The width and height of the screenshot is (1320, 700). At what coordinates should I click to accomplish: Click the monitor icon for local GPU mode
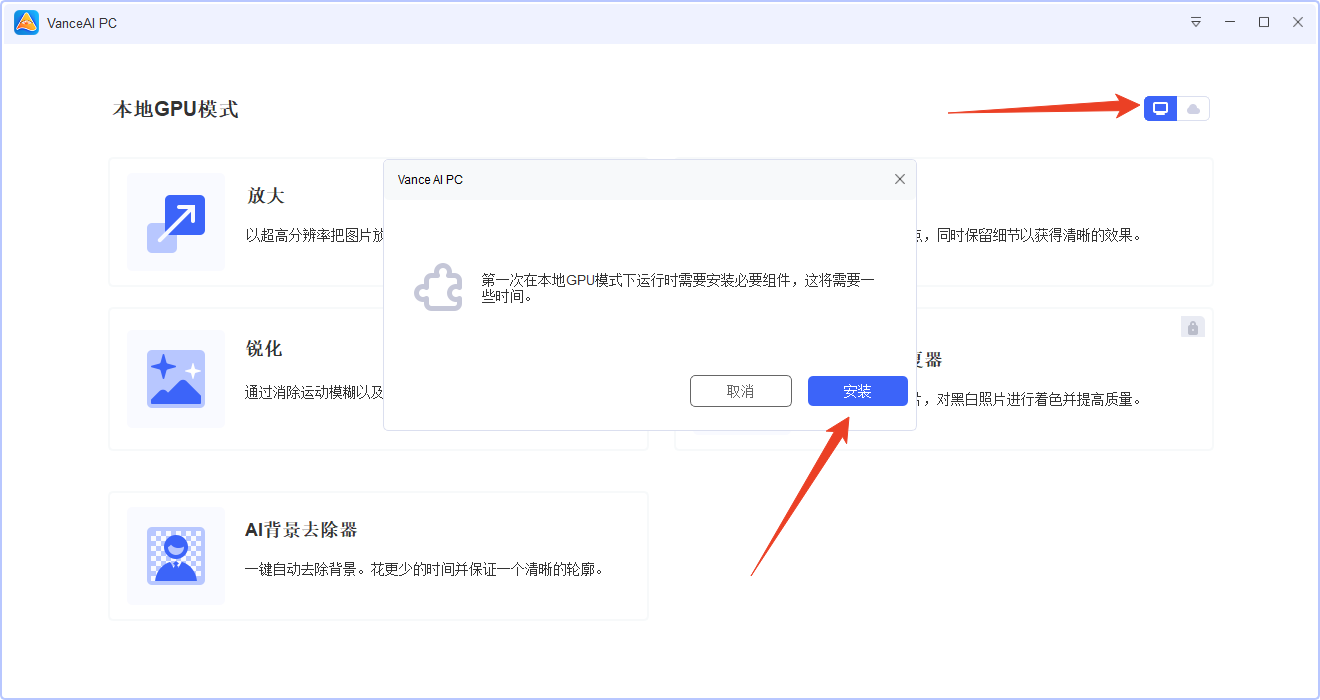[x=1159, y=108]
